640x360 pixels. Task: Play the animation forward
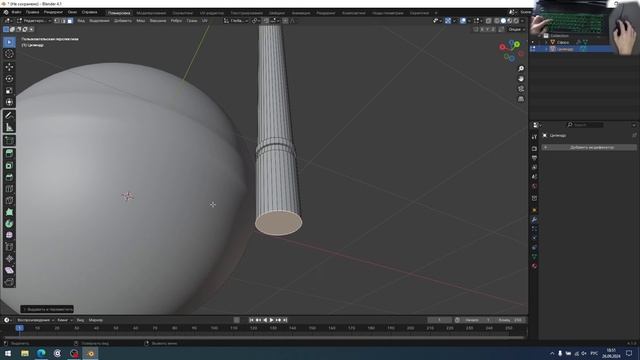tap(271, 320)
